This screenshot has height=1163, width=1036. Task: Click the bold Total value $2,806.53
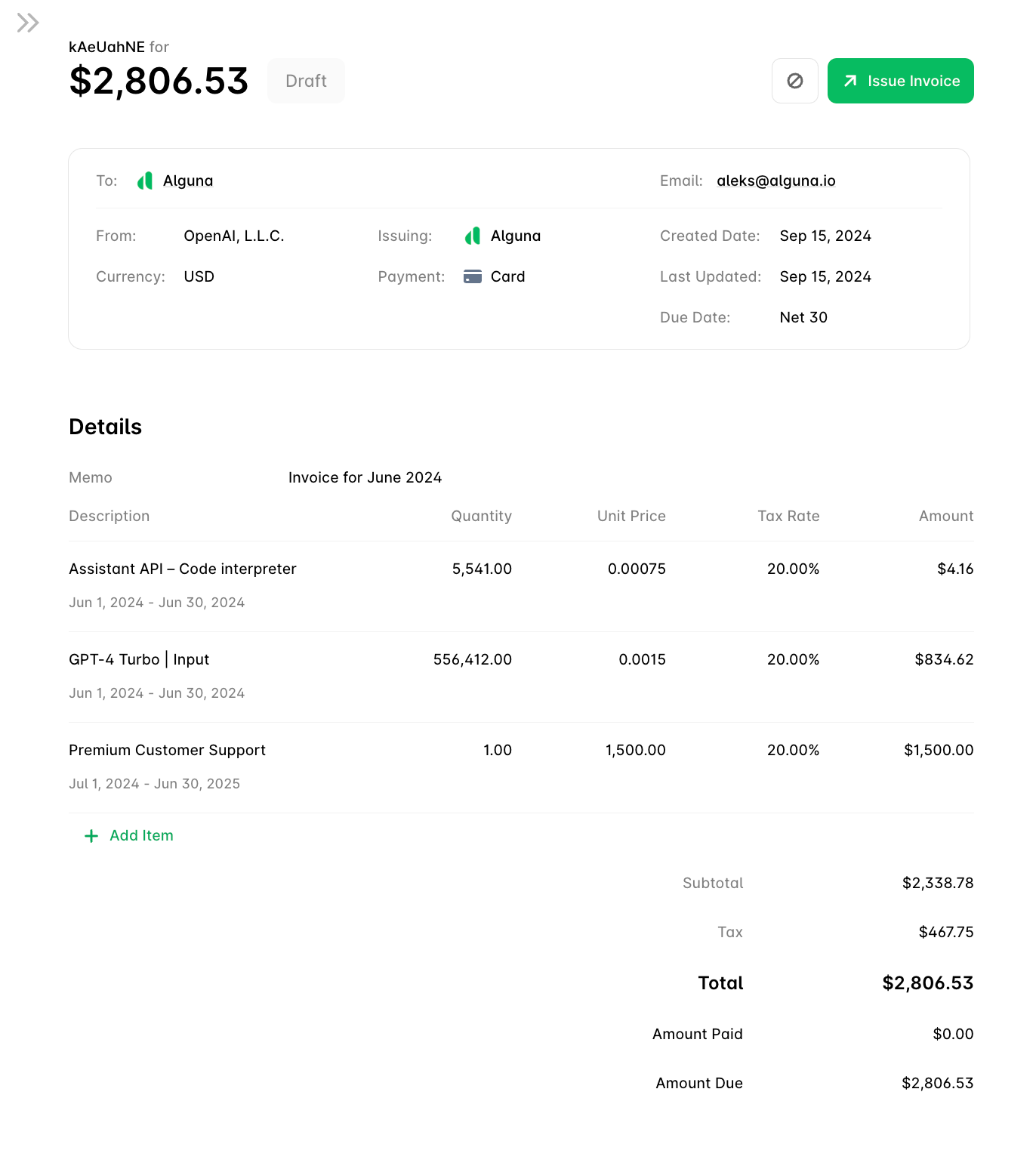928,983
